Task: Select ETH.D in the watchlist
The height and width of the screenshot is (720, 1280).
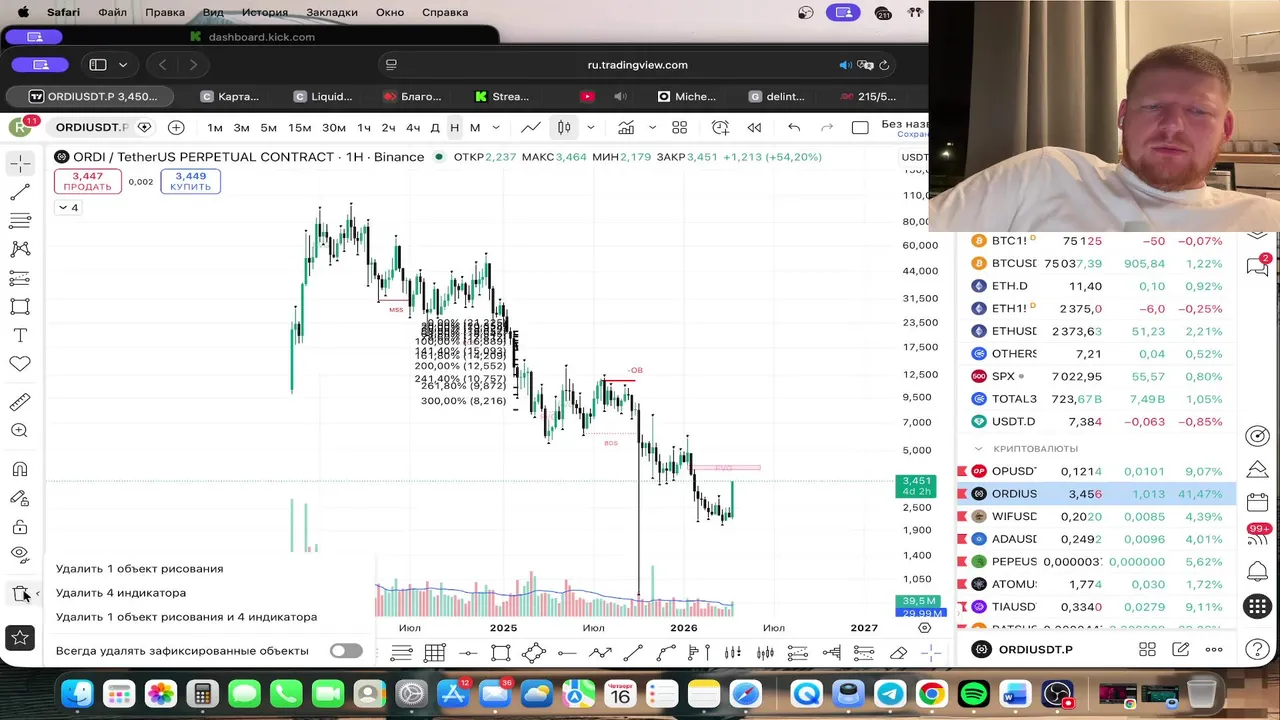Action: 1097,286
